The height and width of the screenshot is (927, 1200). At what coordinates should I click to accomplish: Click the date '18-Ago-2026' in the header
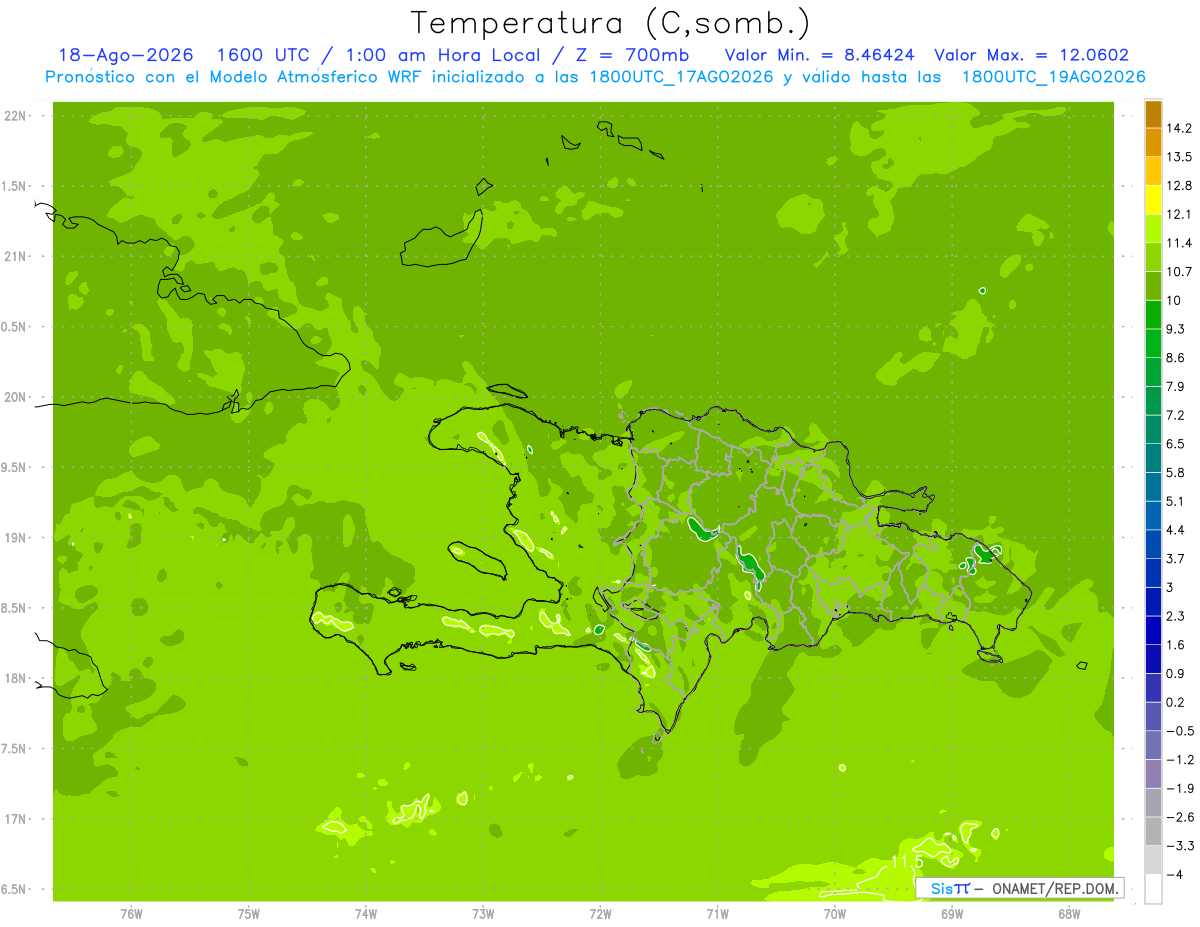125,55
